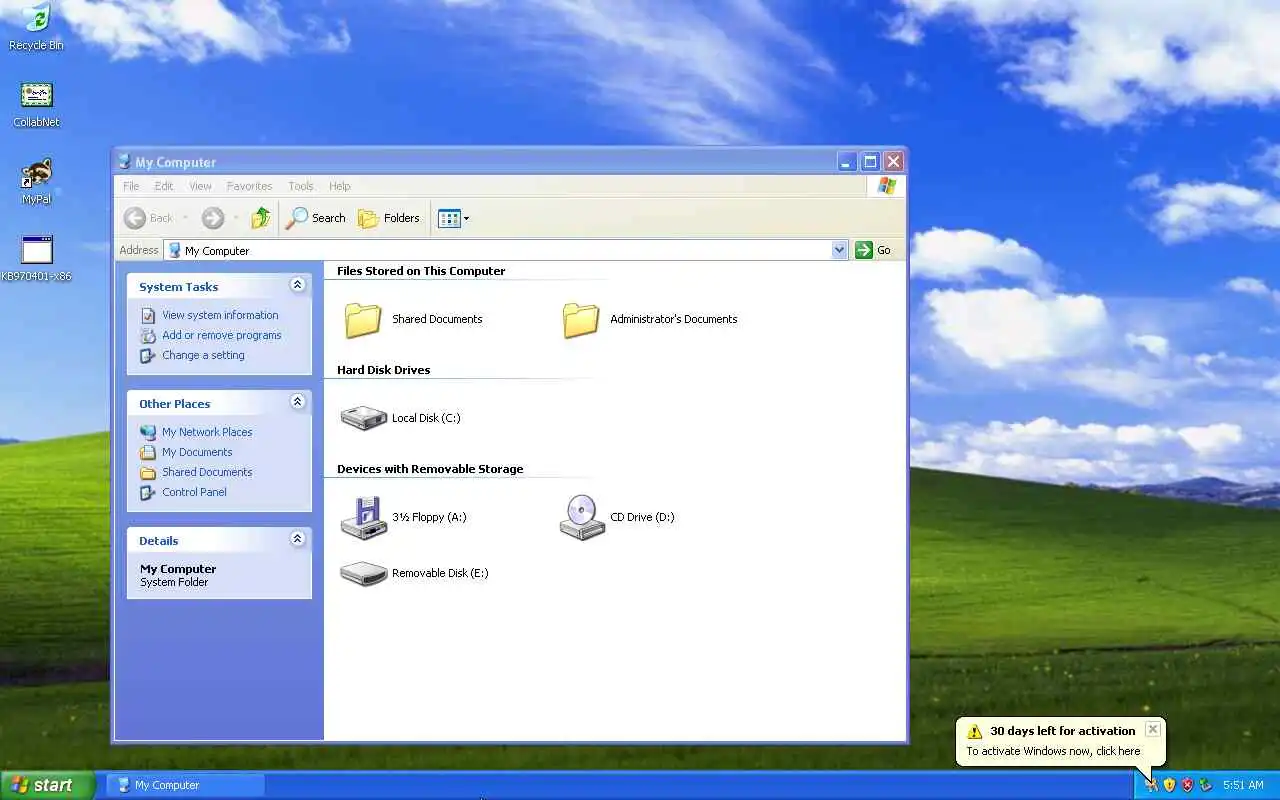The height and width of the screenshot is (800, 1280).
Task: Collapse the Other Places panel
Action: pyautogui.click(x=297, y=402)
